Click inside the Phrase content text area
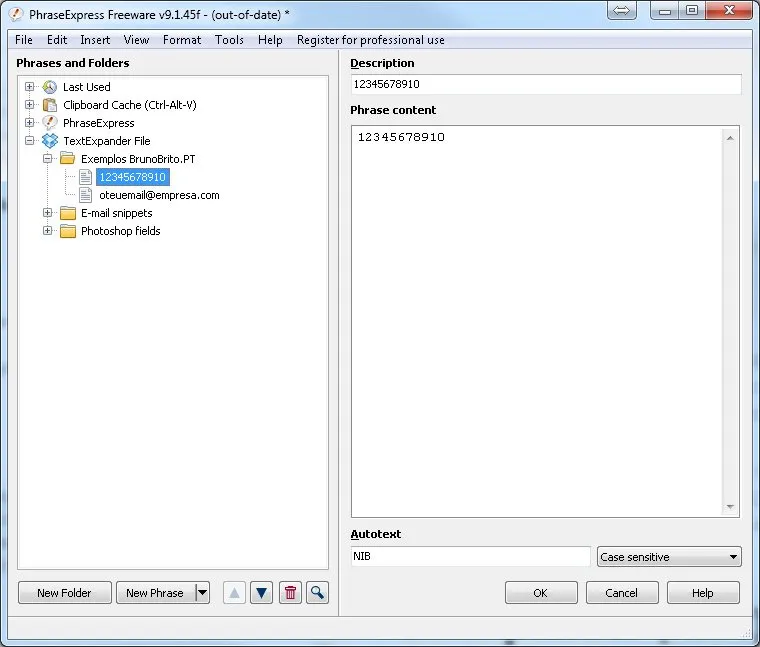This screenshot has width=760, height=647. (537, 321)
